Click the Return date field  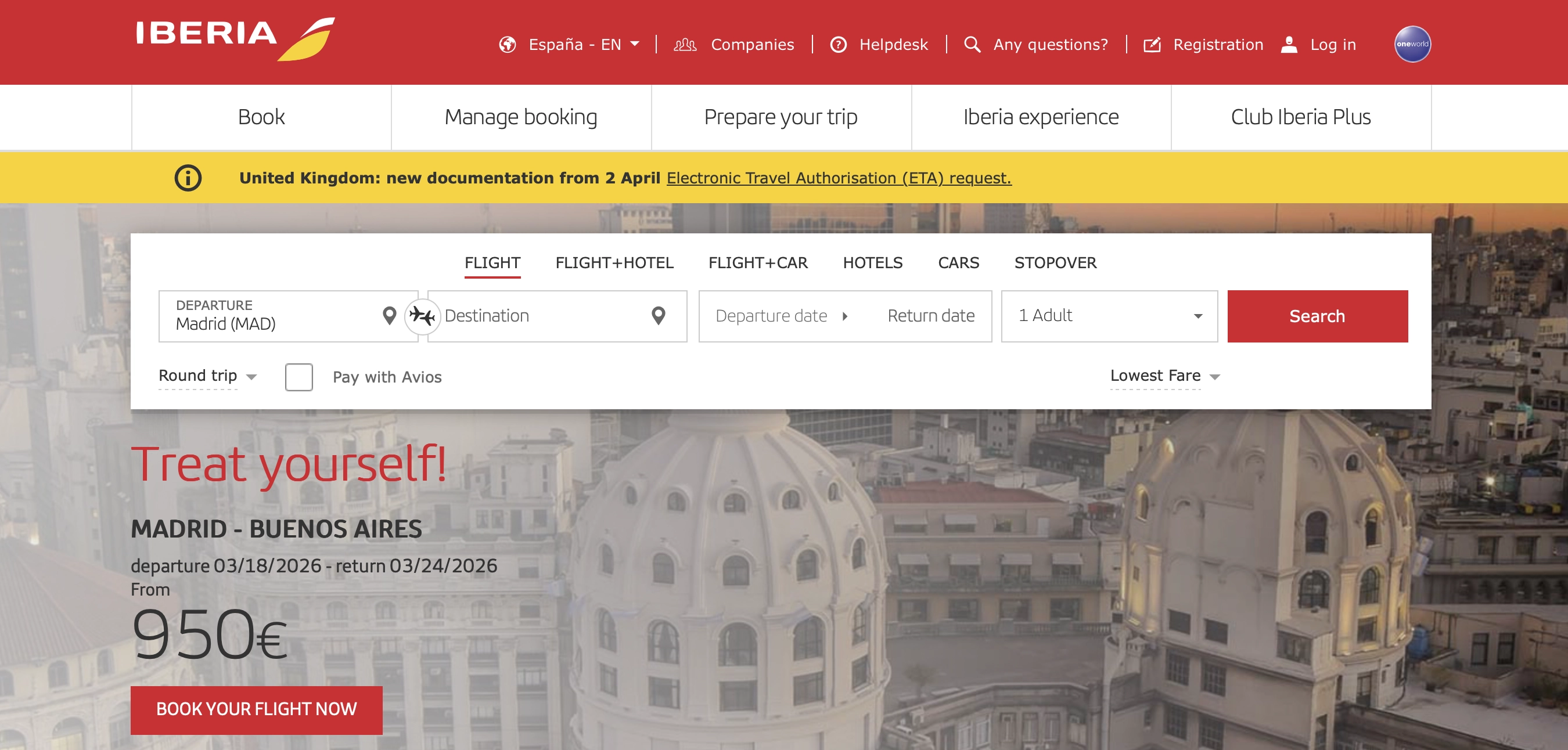[x=931, y=316]
